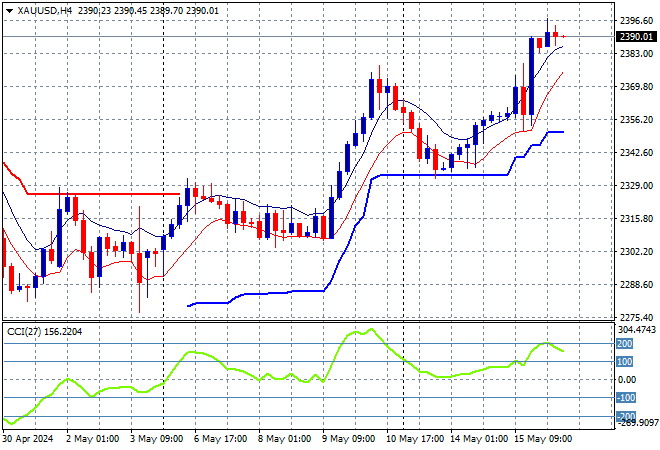Click the red horizontal resistance line near 2329
The image size is (660, 450).
tap(100, 194)
